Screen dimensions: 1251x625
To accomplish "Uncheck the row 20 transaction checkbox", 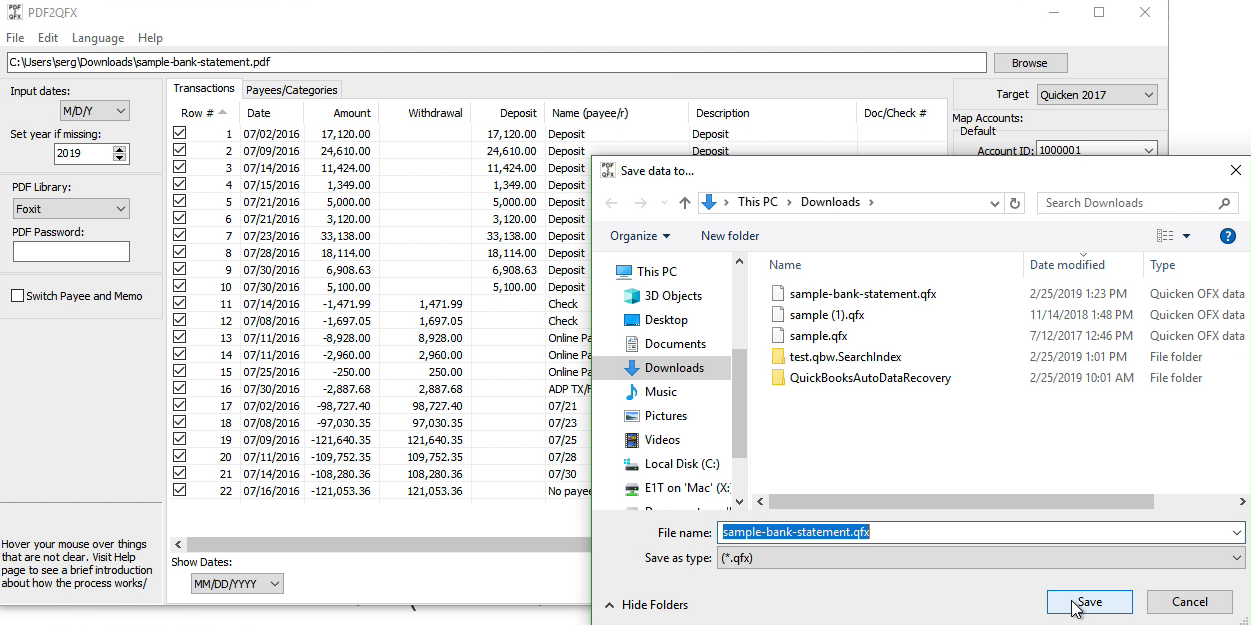I will (180, 456).
